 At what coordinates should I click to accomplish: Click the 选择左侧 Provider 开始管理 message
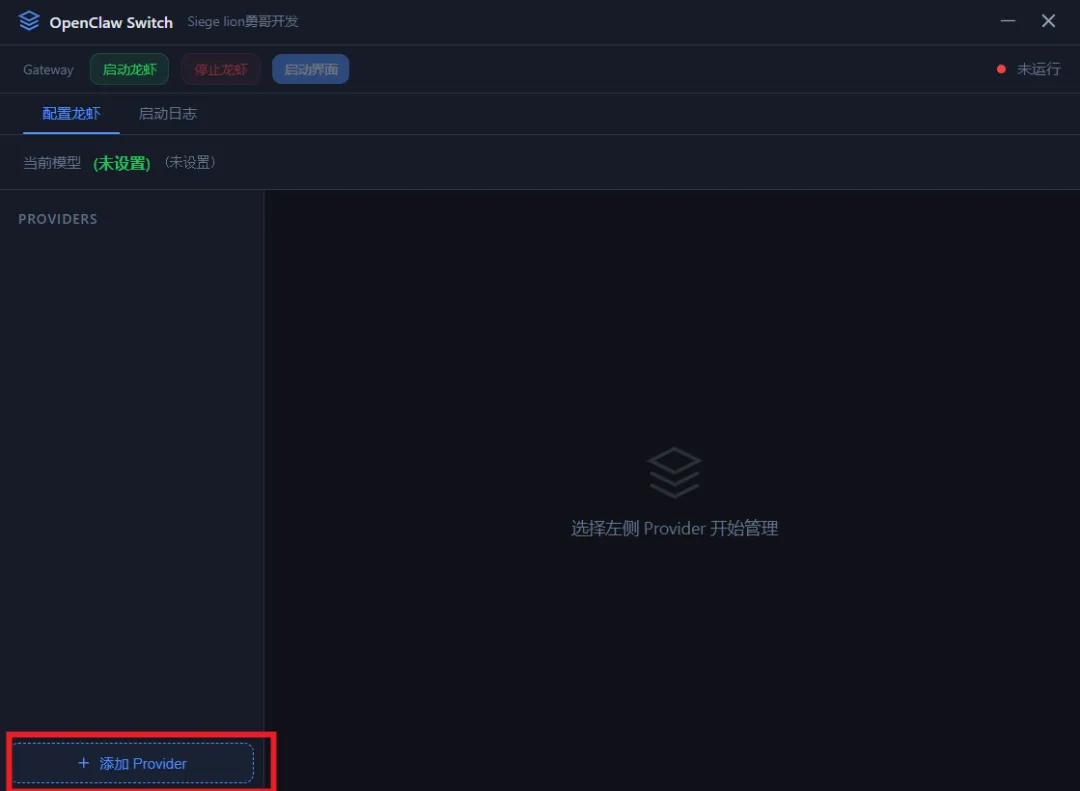pos(674,528)
